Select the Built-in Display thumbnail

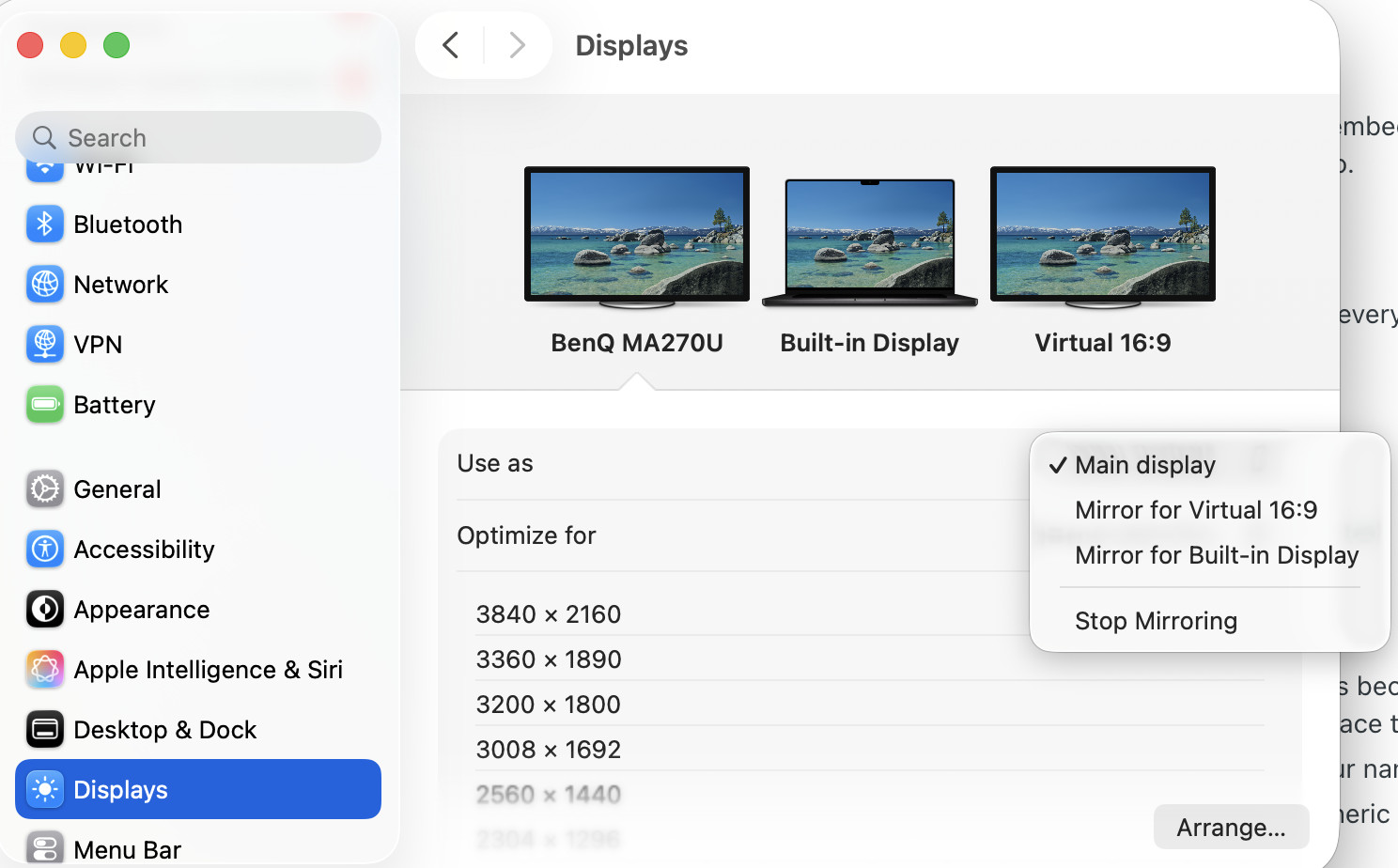tap(870, 242)
